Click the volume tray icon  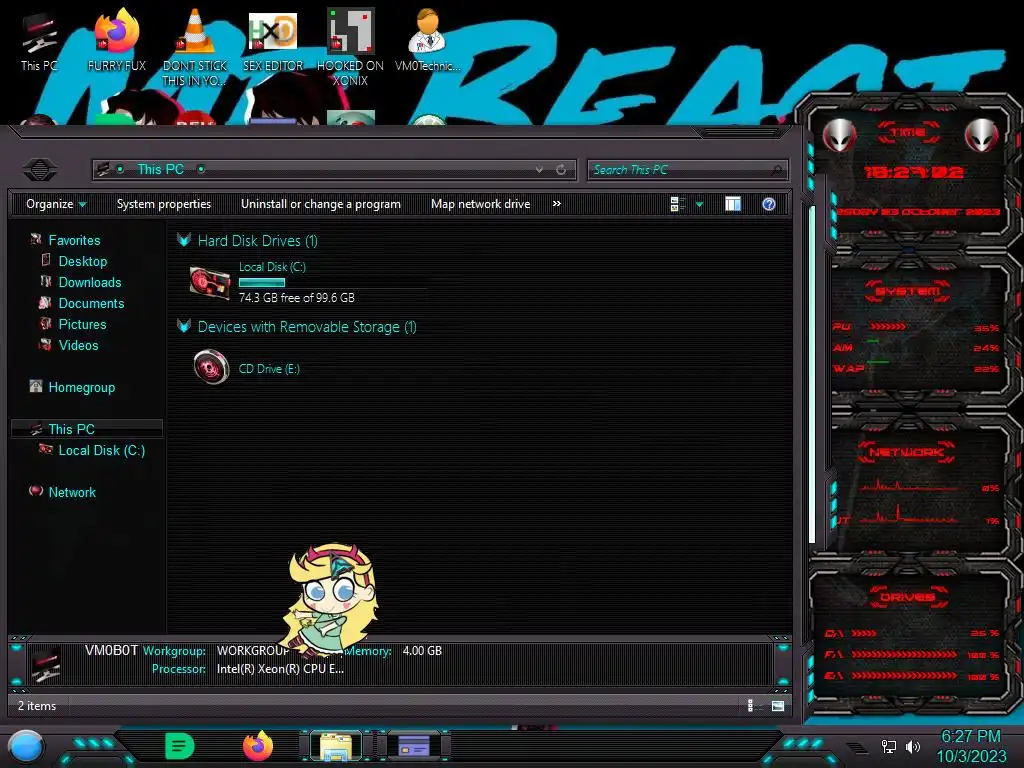tap(913, 746)
